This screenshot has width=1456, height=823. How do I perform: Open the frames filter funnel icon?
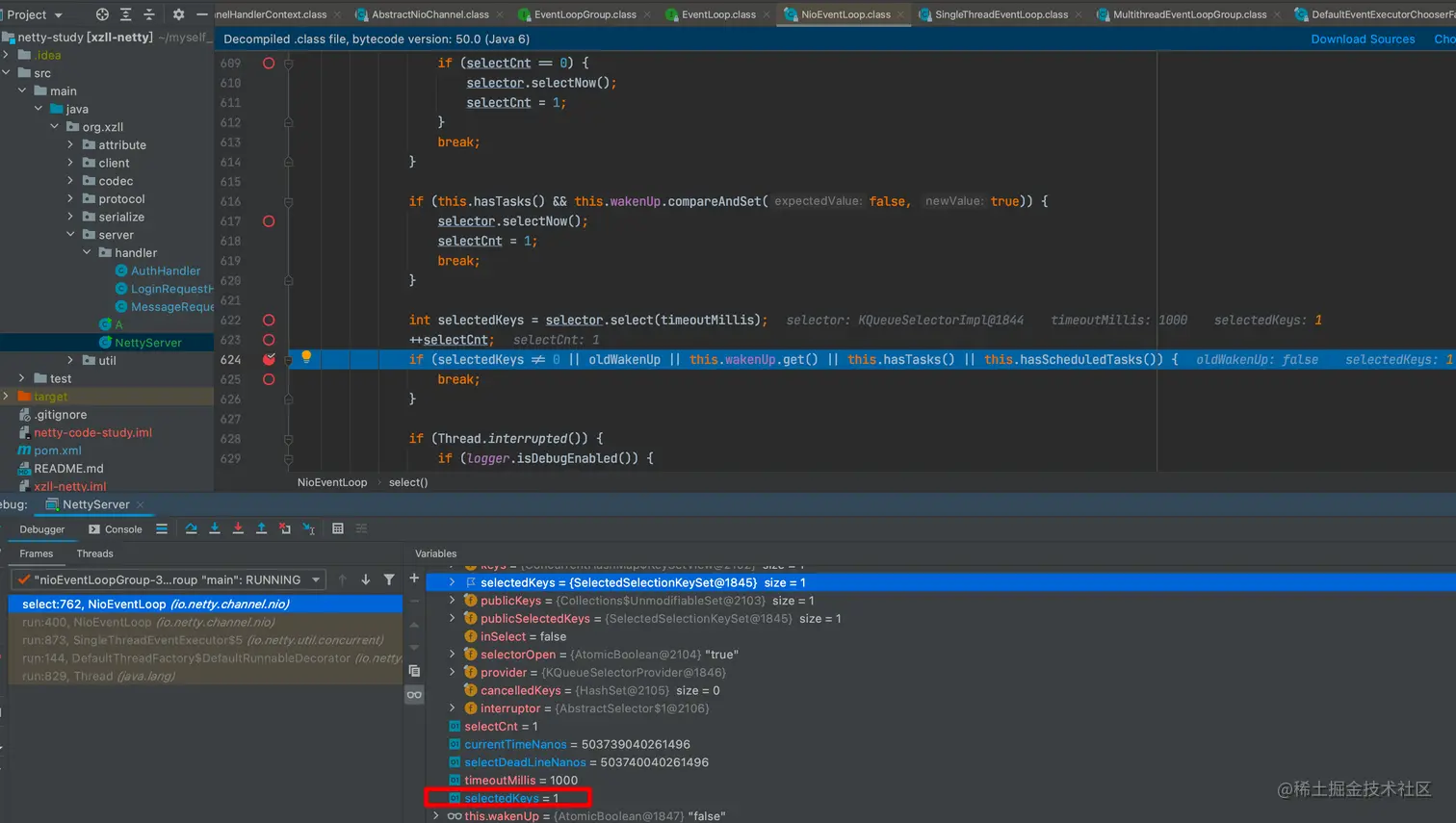pos(389,579)
